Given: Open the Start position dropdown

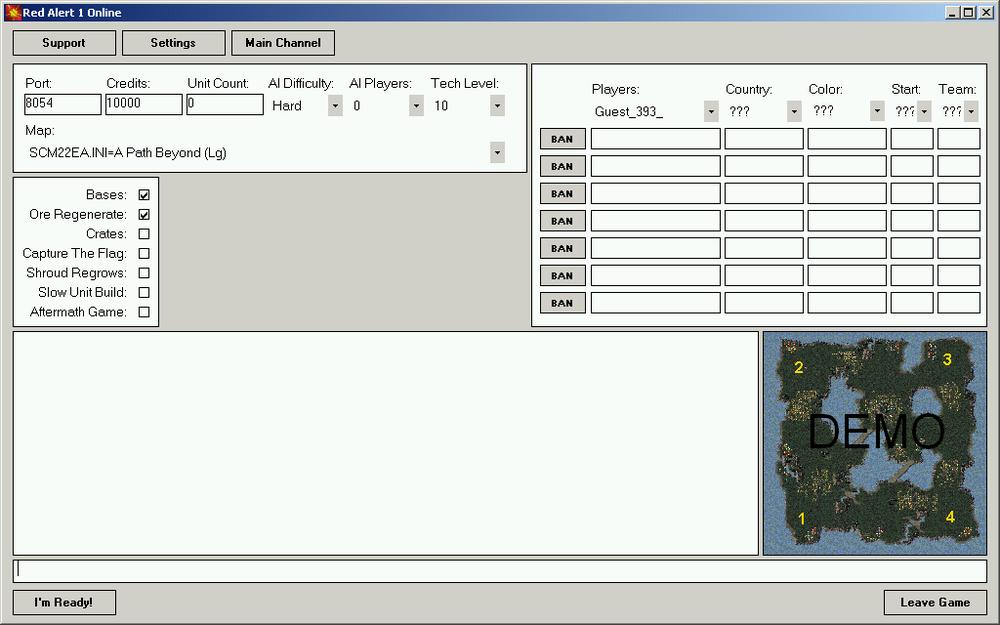Looking at the screenshot, I should coord(924,111).
